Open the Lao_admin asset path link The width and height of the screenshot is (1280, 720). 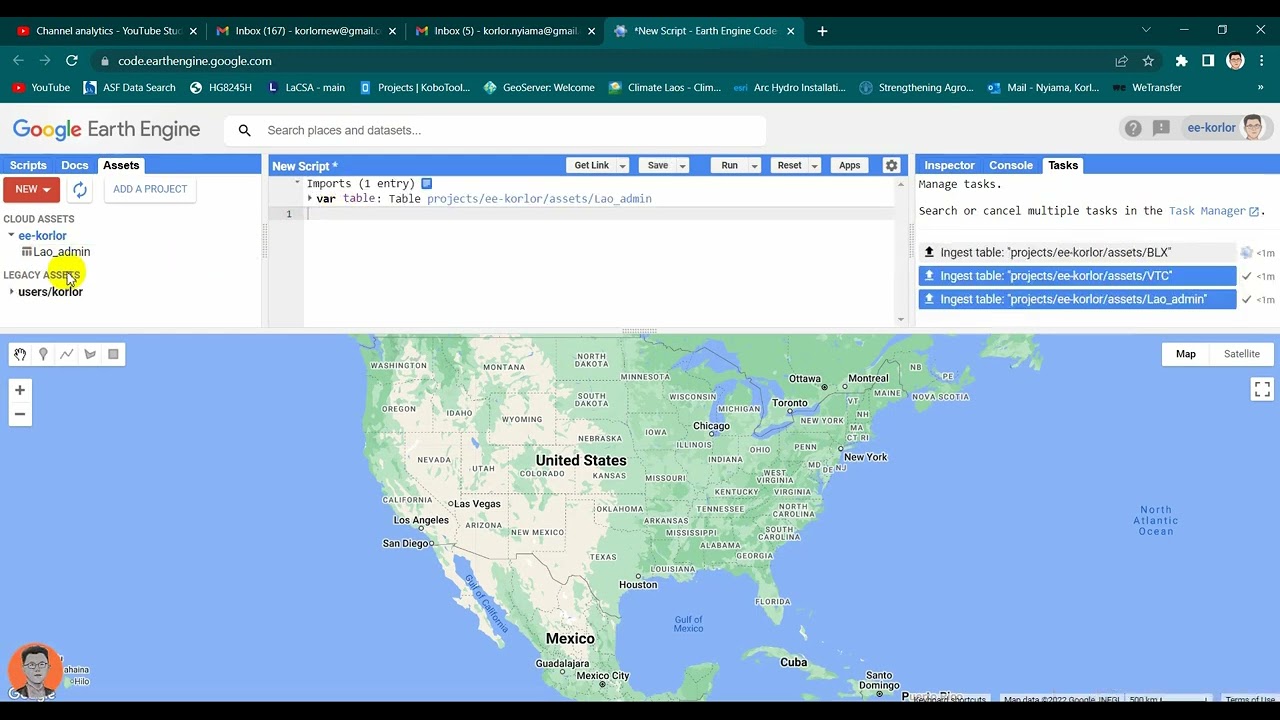539,199
